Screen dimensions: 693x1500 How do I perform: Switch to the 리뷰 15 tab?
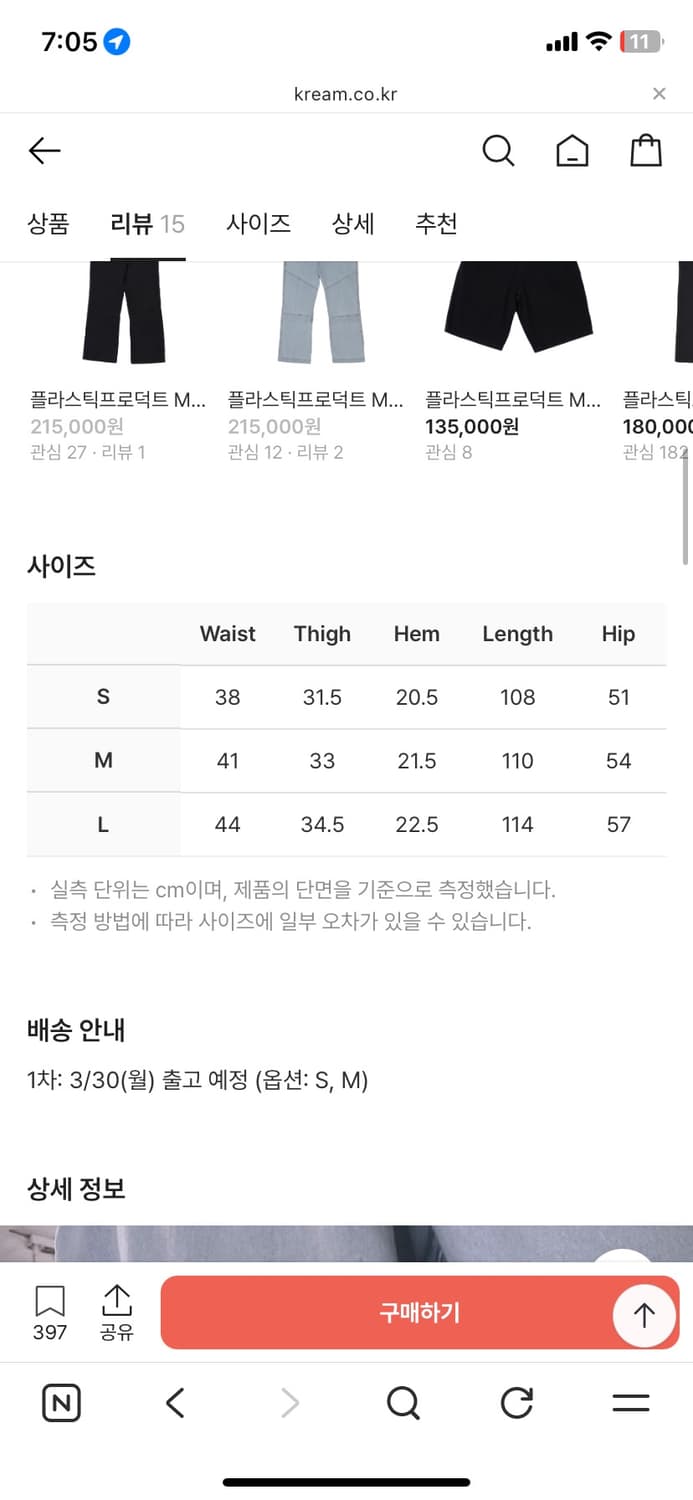(147, 224)
